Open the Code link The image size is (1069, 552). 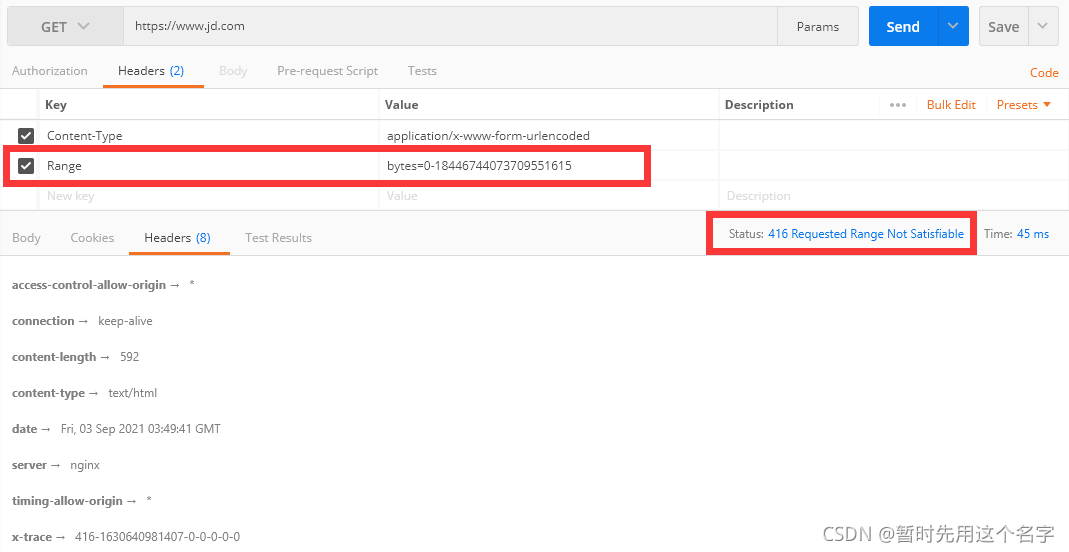[1044, 73]
